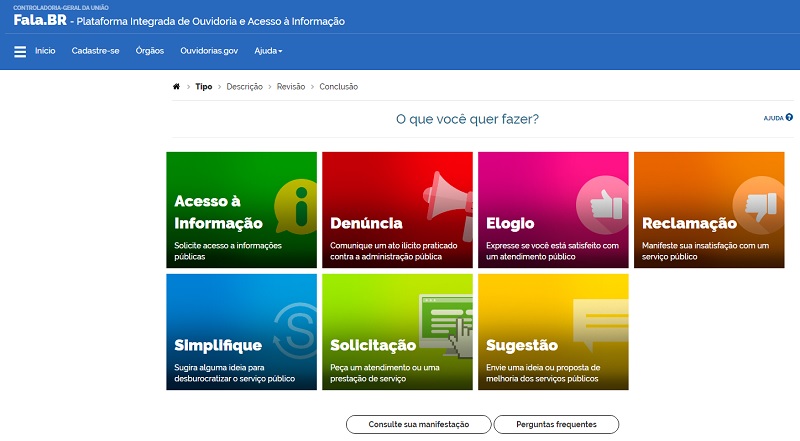Click the home icon in breadcrumb

pyautogui.click(x=177, y=86)
